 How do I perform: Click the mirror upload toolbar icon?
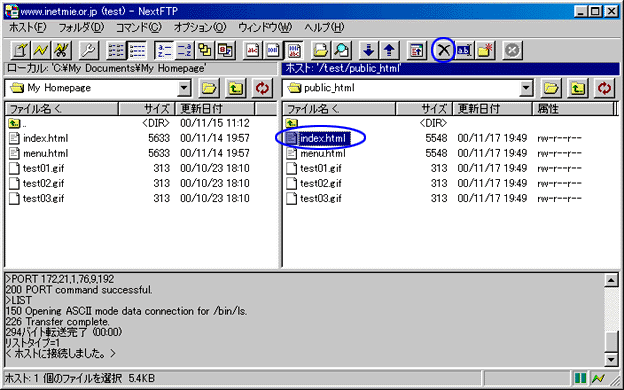point(417,50)
